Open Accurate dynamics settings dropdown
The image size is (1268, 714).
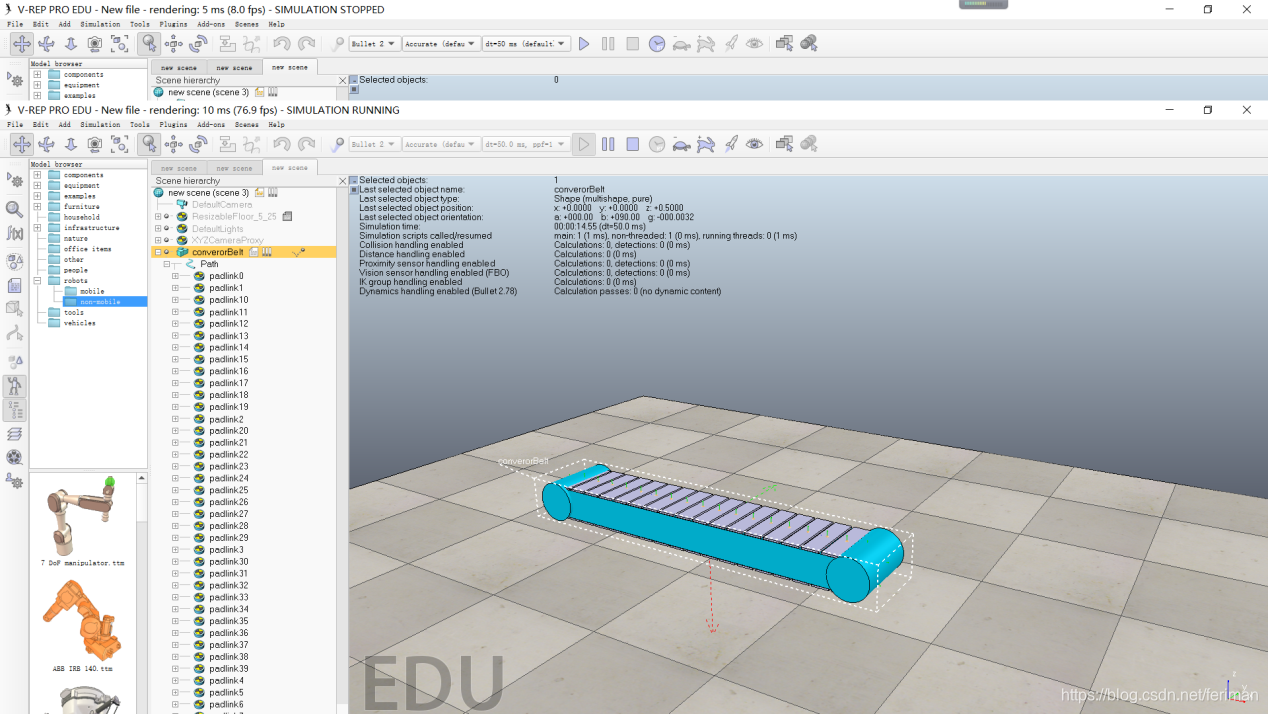441,144
